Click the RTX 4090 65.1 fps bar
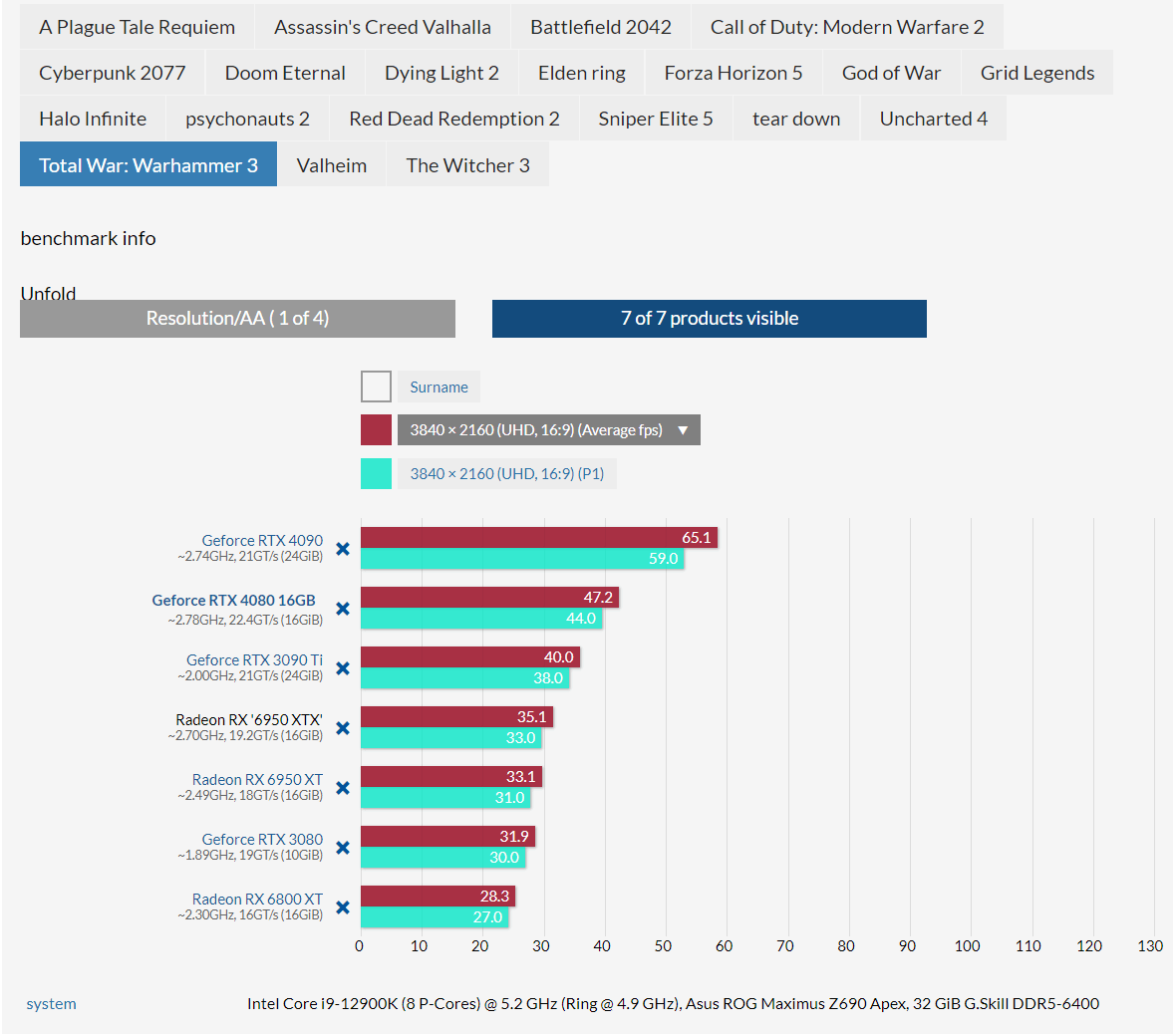The width and height of the screenshot is (1176, 1034). pyautogui.click(x=538, y=538)
